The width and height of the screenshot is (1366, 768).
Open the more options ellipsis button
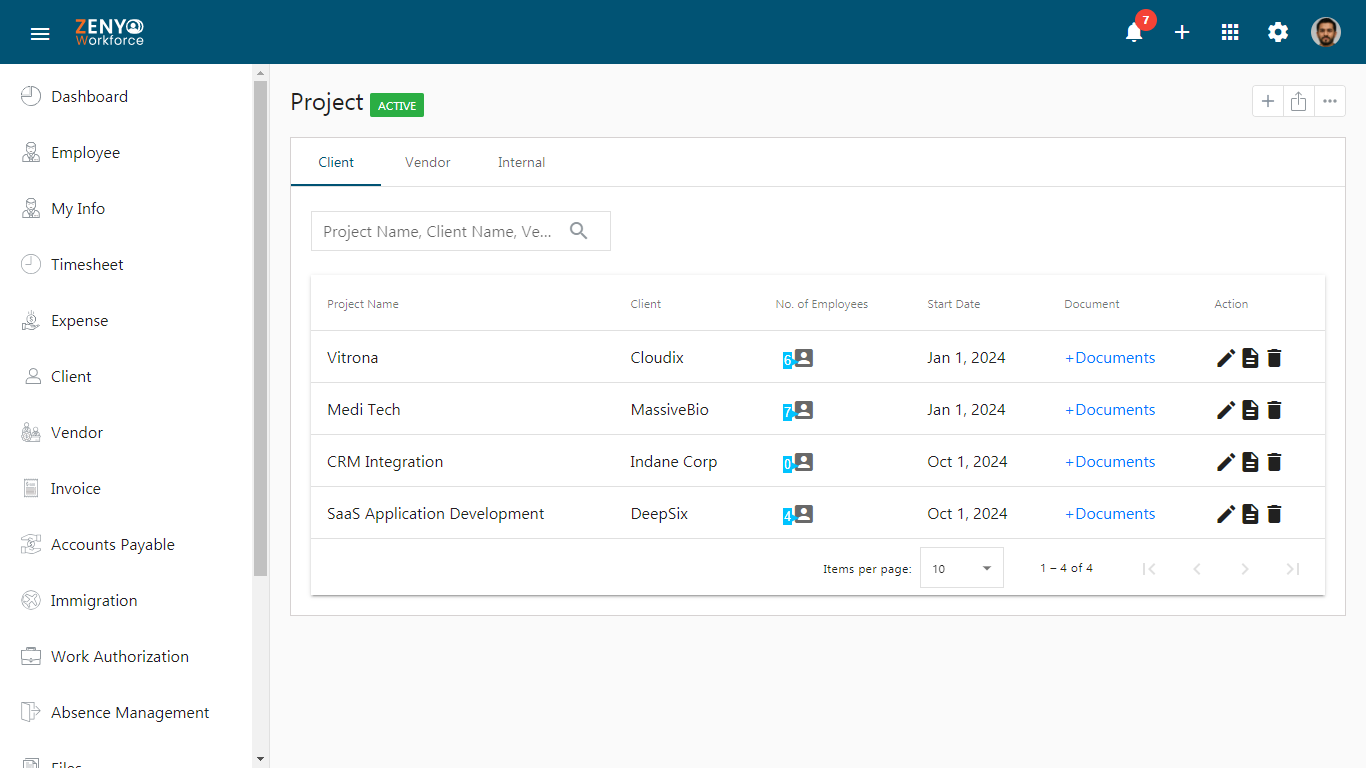[1330, 101]
